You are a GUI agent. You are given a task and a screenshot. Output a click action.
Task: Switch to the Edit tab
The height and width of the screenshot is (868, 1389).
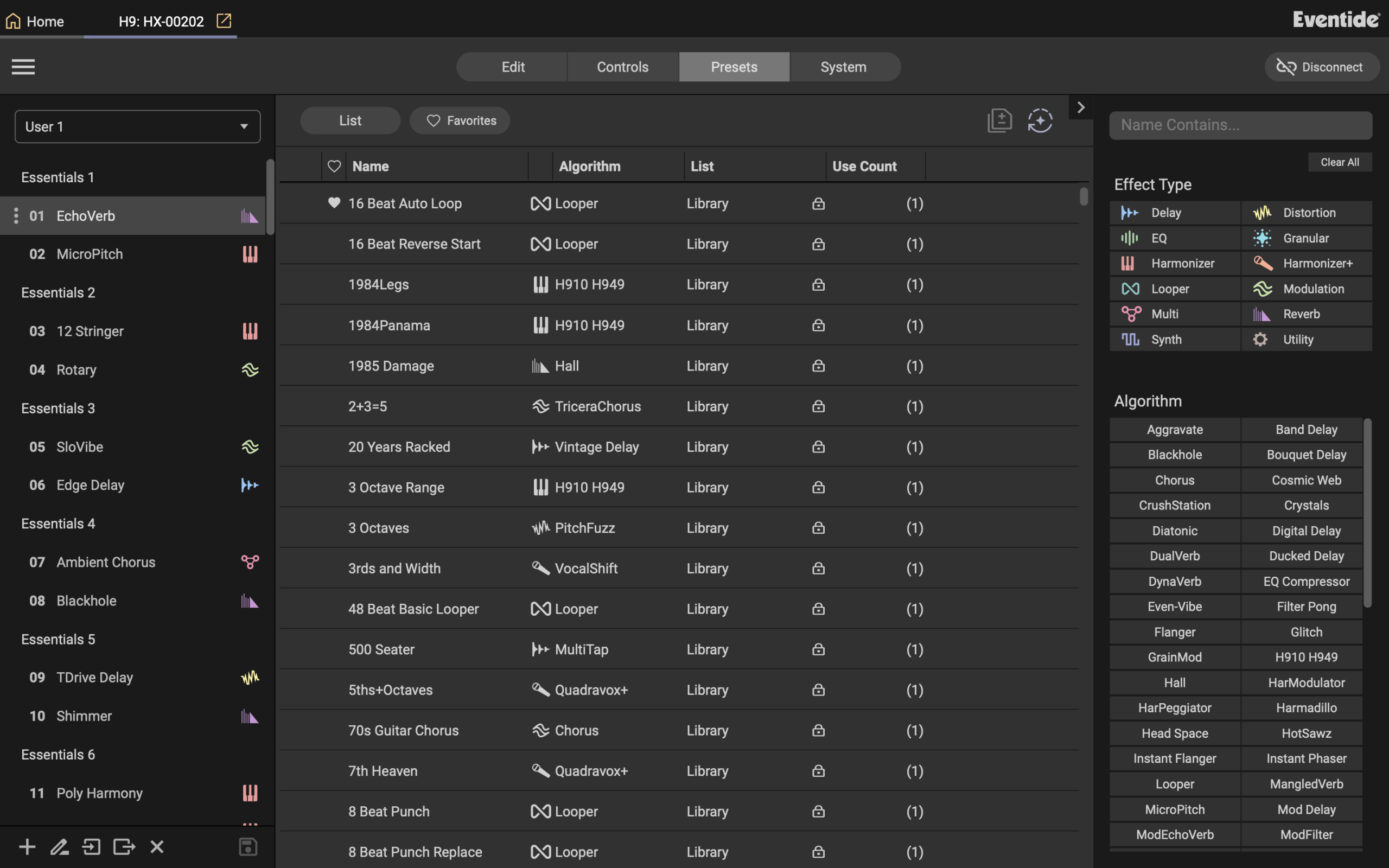[513, 67]
